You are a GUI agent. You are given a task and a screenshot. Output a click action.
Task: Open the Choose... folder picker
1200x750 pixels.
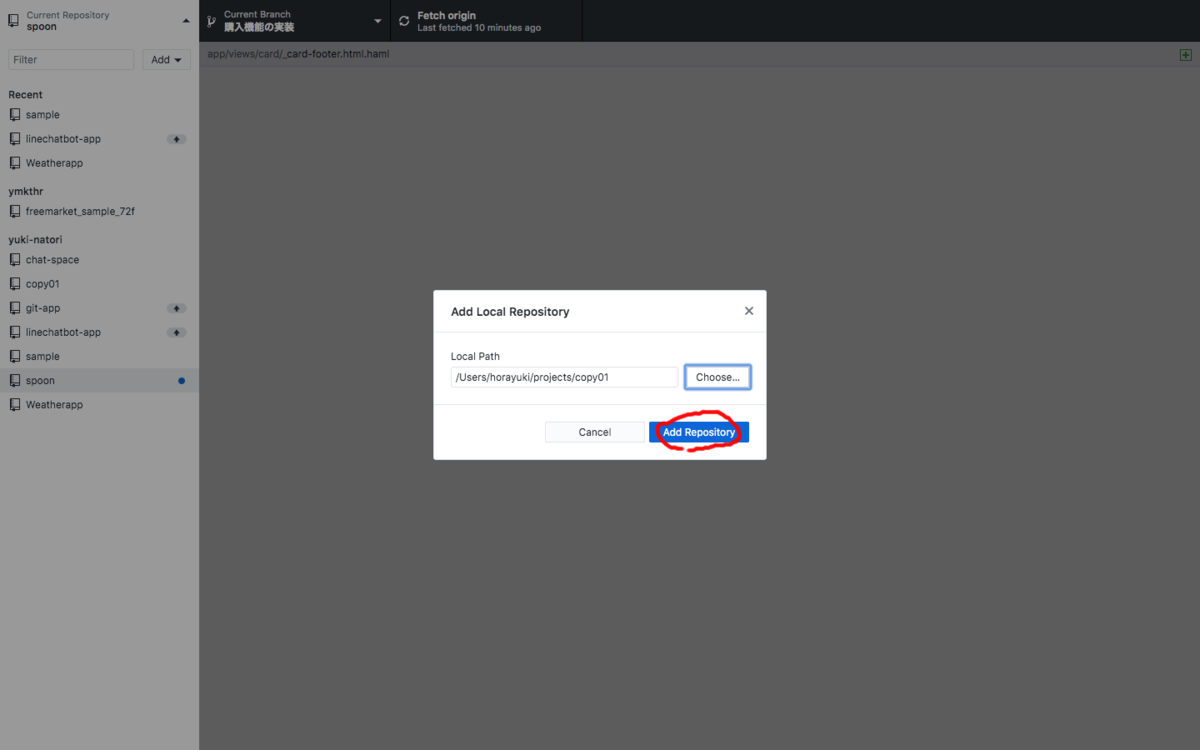[718, 377]
